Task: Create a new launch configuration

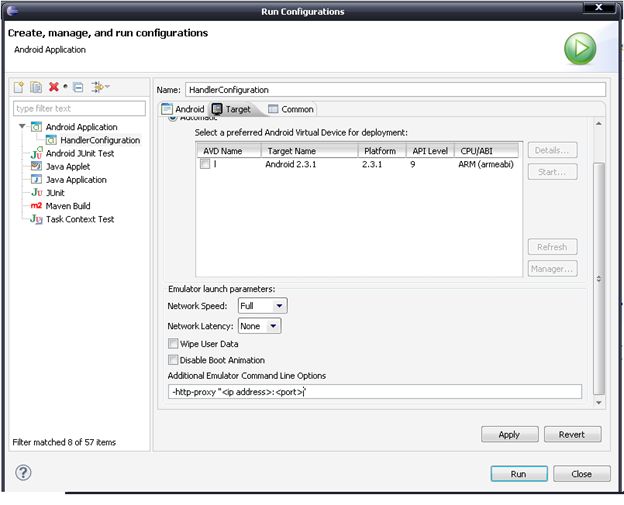Action: (18, 87)
